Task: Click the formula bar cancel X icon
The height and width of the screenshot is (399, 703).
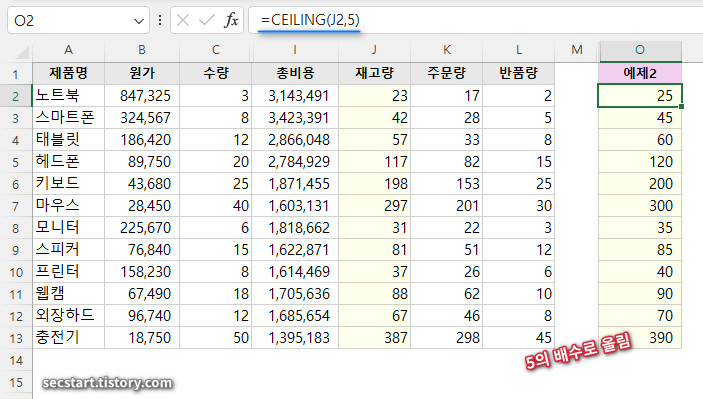Action: (x=182, y=20)
